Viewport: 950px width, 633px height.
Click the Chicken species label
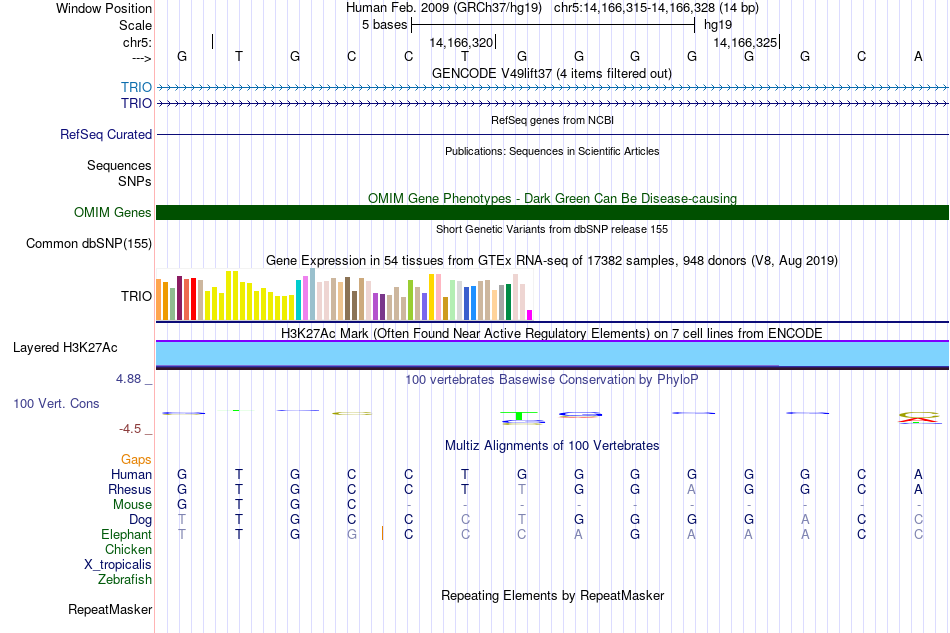[128, 549]
